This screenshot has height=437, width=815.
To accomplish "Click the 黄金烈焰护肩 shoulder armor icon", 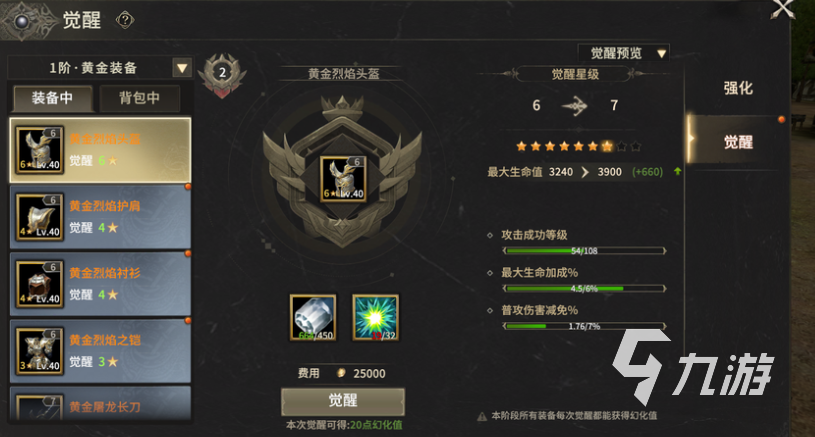I will pyautogui.click(x=40, y=217).
